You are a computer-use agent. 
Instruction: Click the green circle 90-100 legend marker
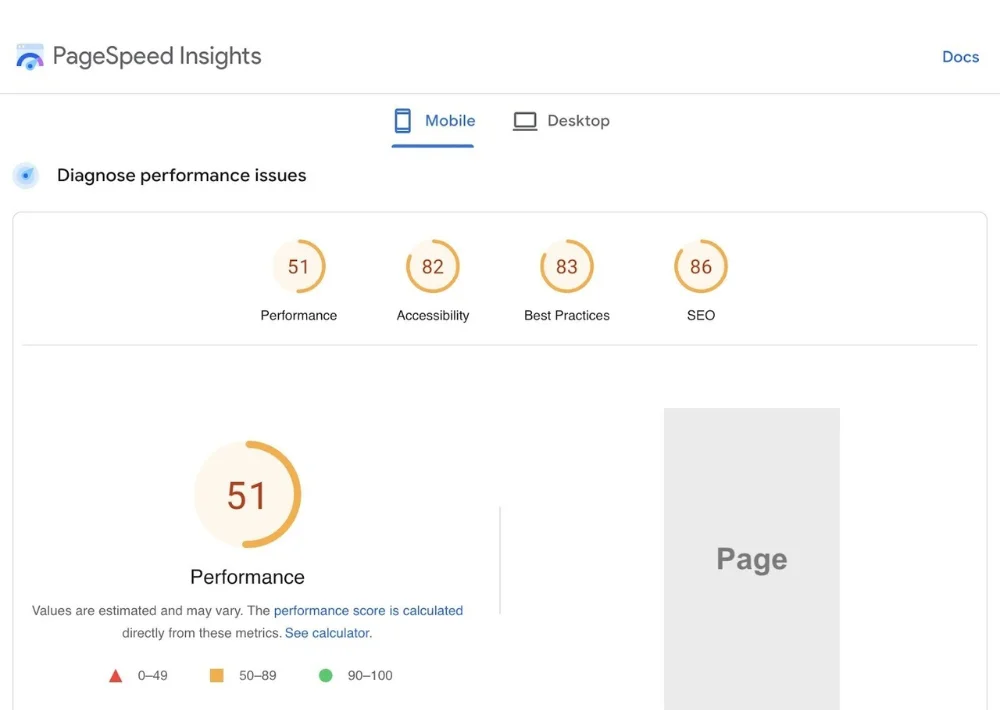(x=325, y=674)
